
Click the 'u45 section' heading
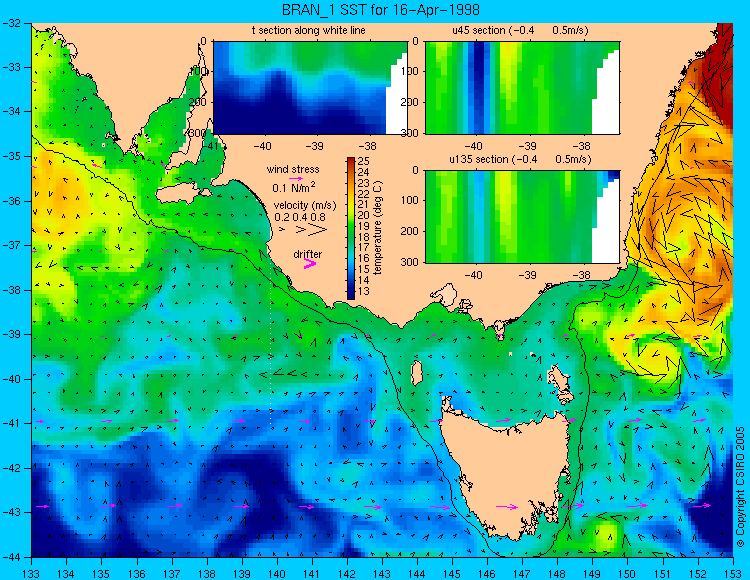479,30
